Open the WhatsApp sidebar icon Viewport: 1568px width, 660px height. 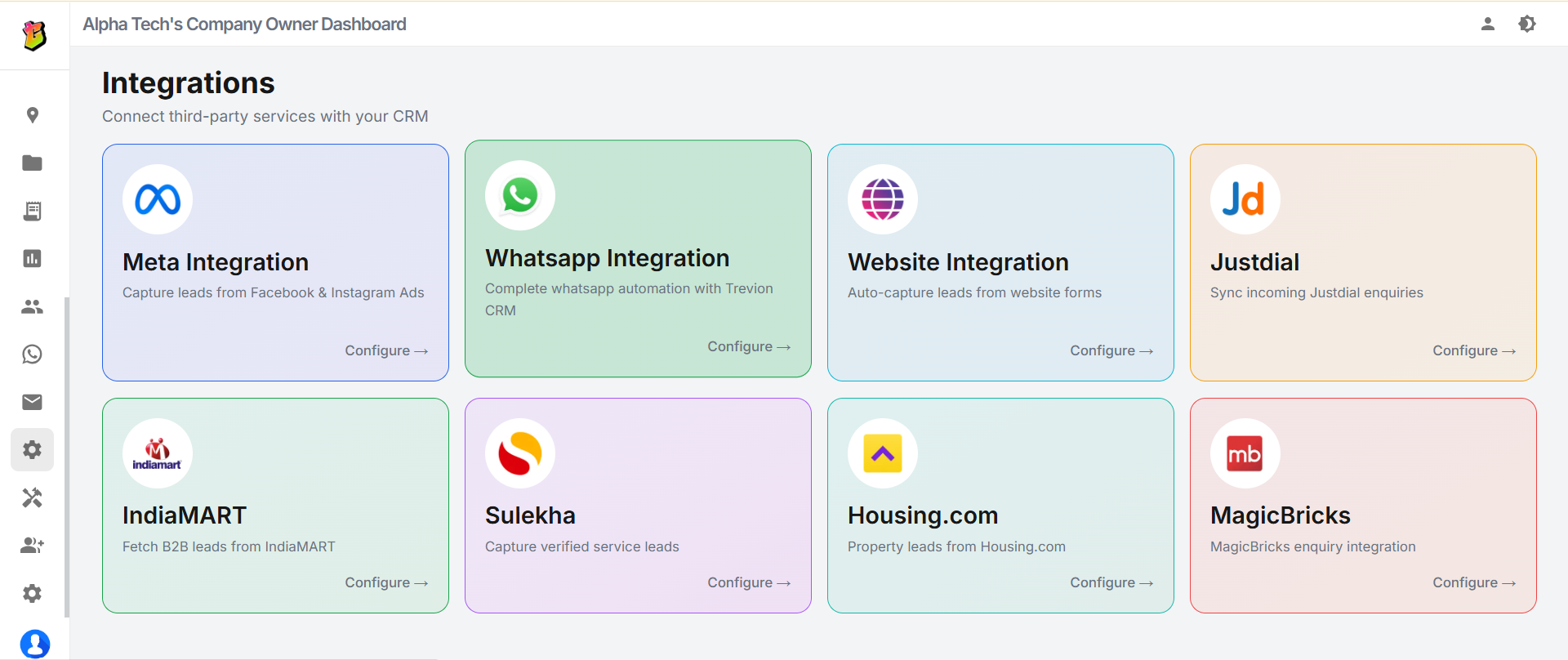point(33,355)
